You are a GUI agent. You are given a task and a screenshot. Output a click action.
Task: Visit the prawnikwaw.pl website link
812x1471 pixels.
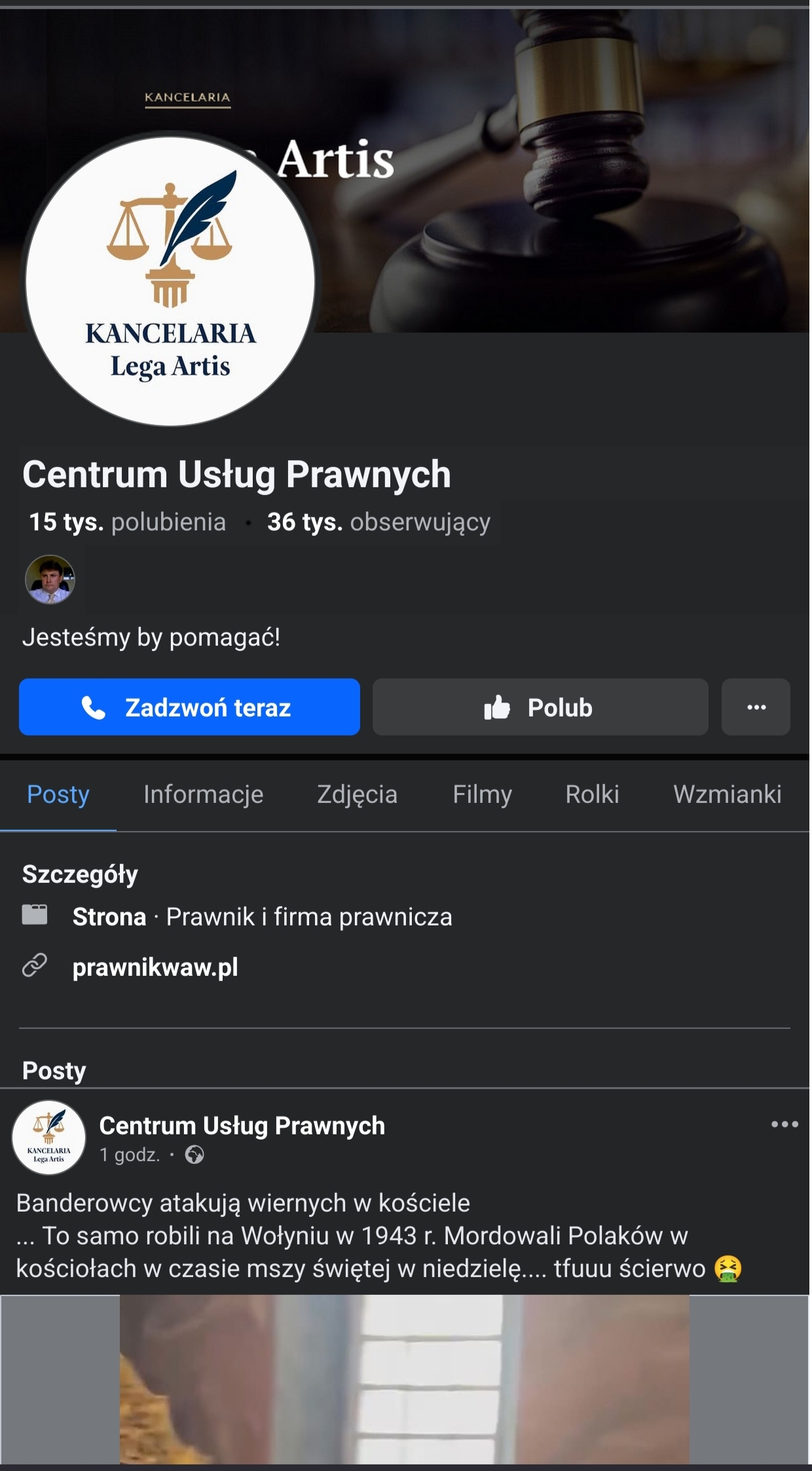point(155,967)
